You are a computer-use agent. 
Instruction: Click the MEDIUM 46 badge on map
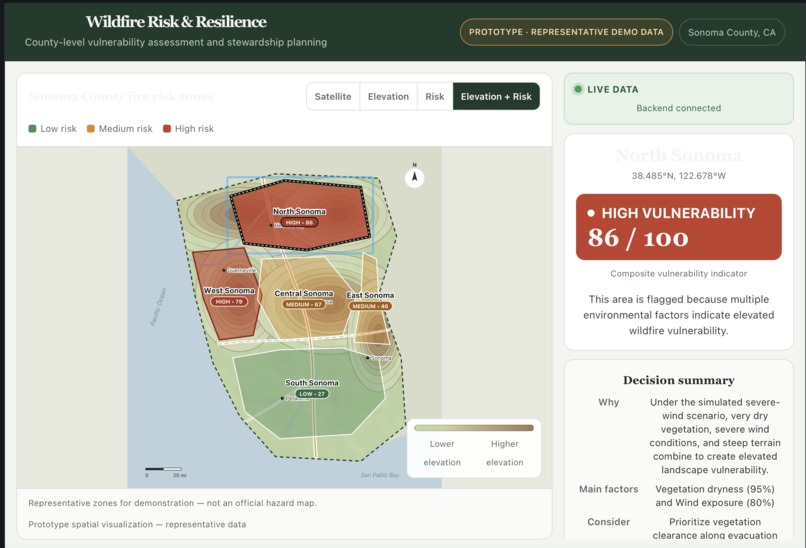[370, 306]
